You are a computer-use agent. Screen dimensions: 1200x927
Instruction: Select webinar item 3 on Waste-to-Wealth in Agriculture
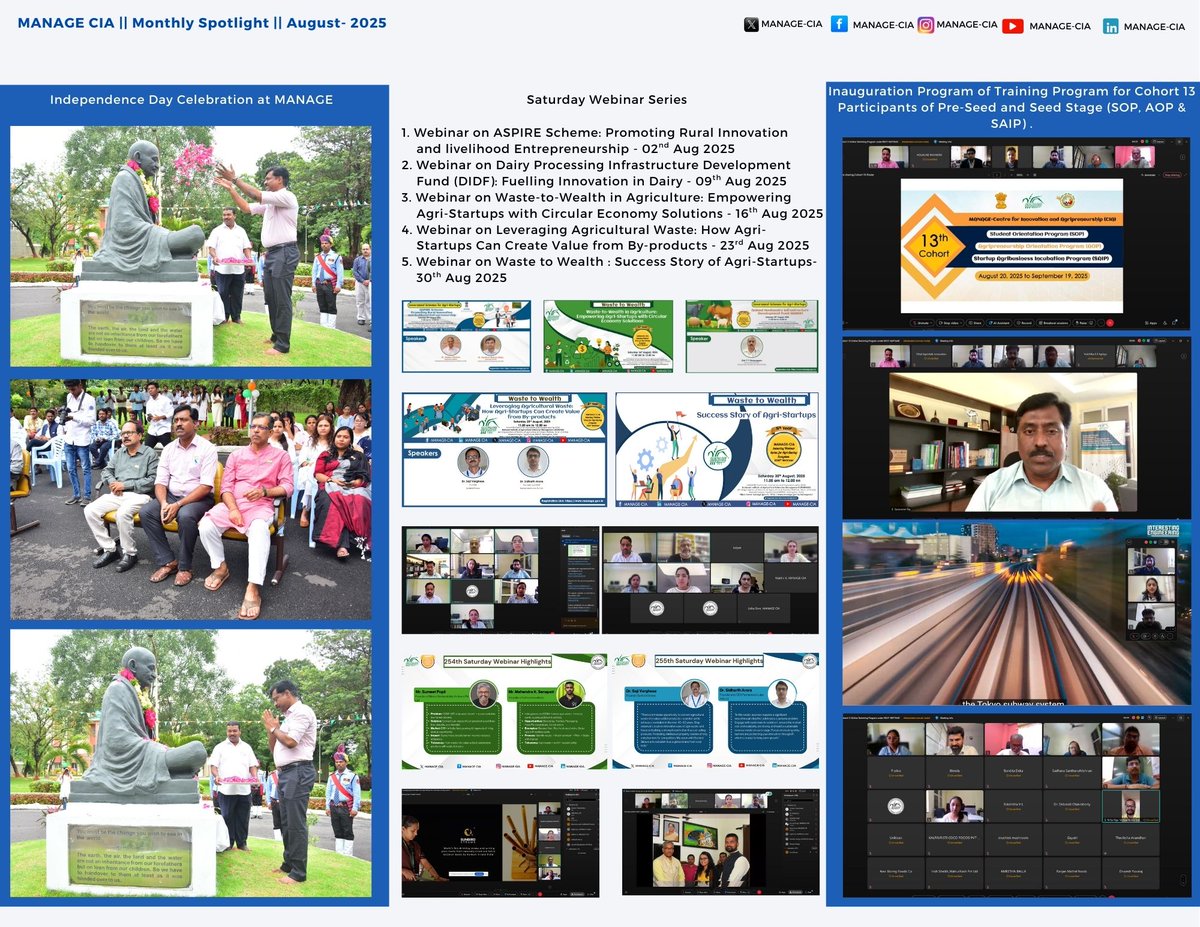[612, 205]
